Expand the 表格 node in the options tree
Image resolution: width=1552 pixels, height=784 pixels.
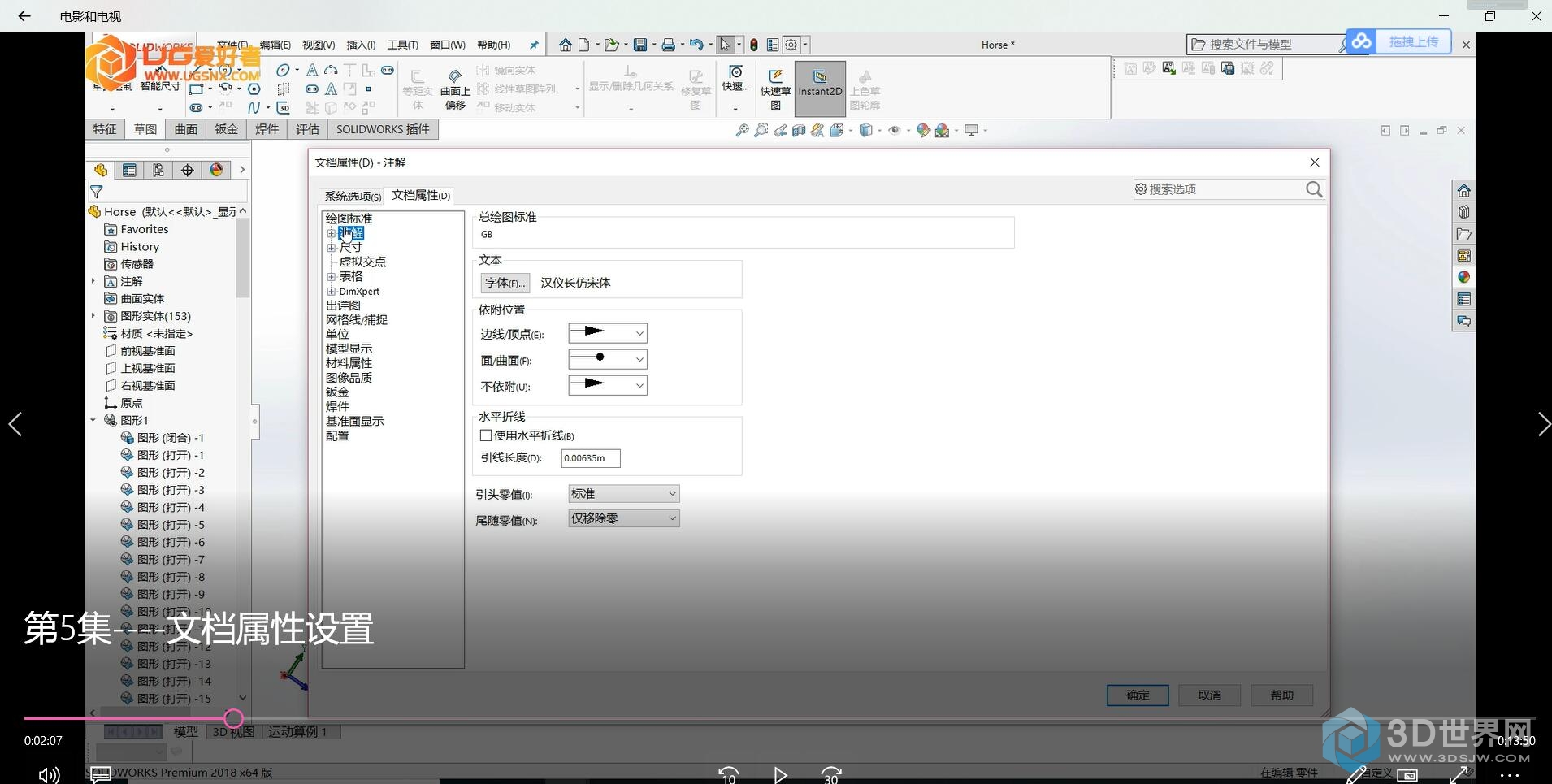[x=331, y=277]
